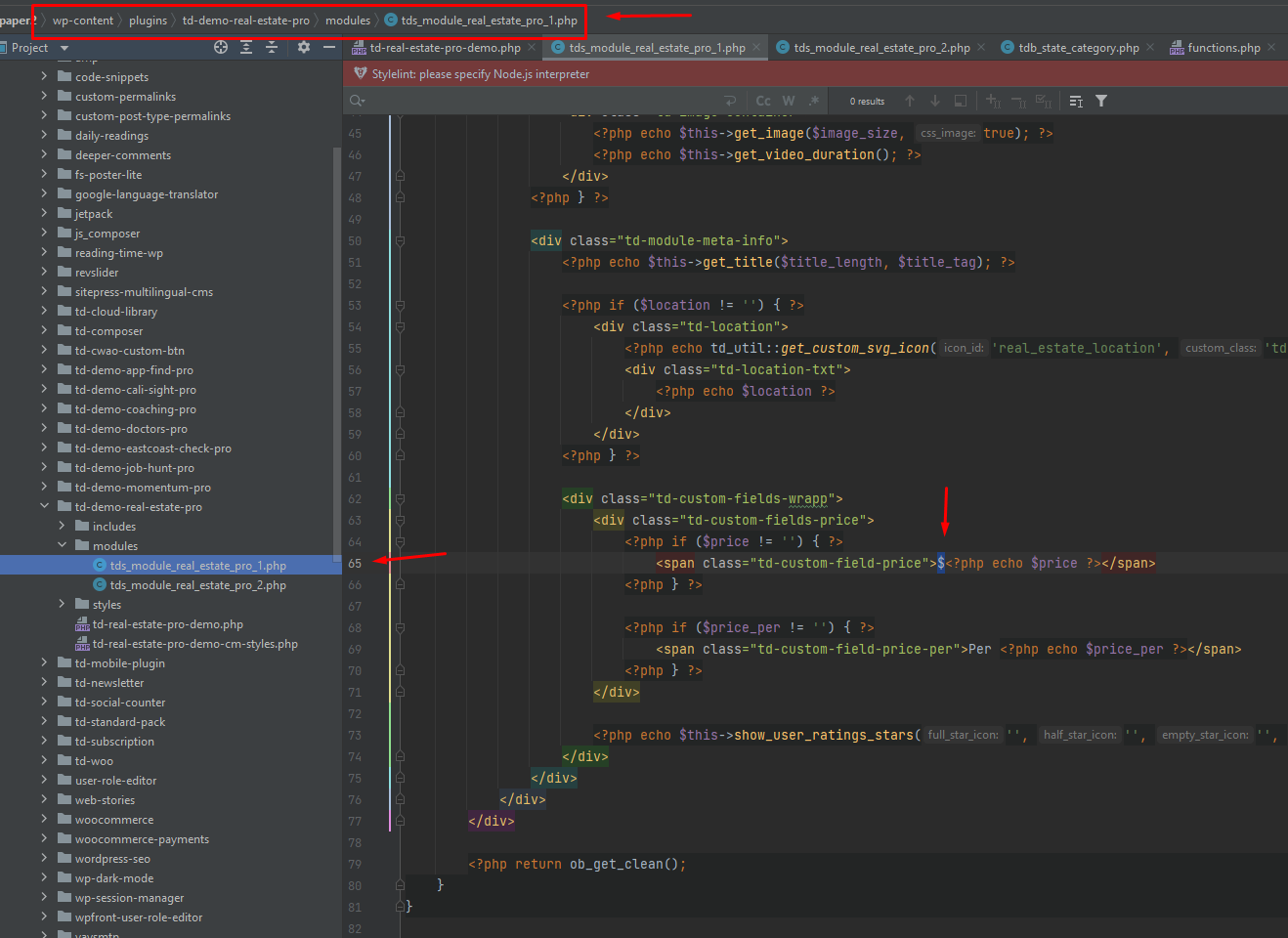Expand the td-composer folder
The image size is (1288, 938).
(44, 330)
